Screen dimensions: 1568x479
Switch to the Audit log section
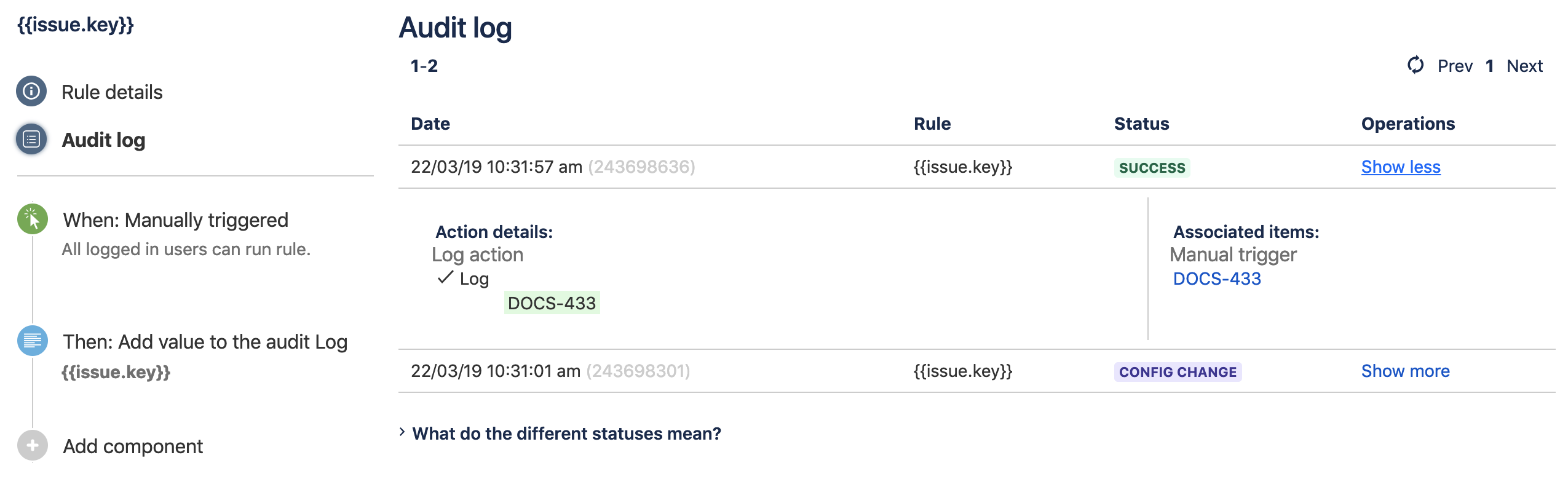tap(103, 140)
